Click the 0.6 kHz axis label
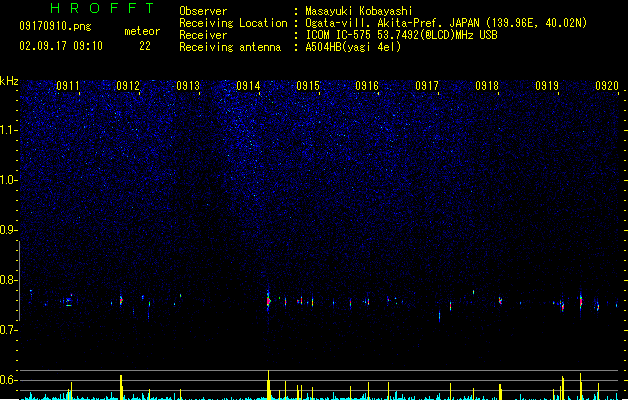Viewport: 629px width, 400px height. coord(9,380)
